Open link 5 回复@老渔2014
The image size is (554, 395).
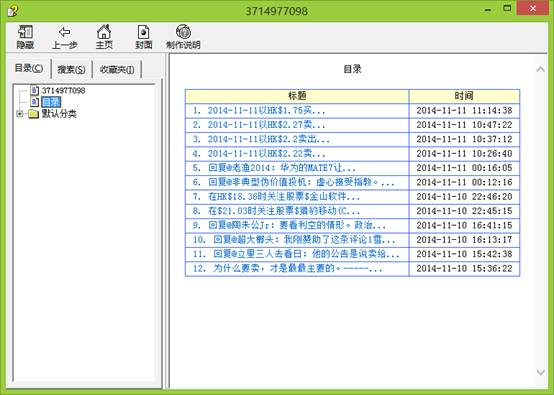point(282,168)
